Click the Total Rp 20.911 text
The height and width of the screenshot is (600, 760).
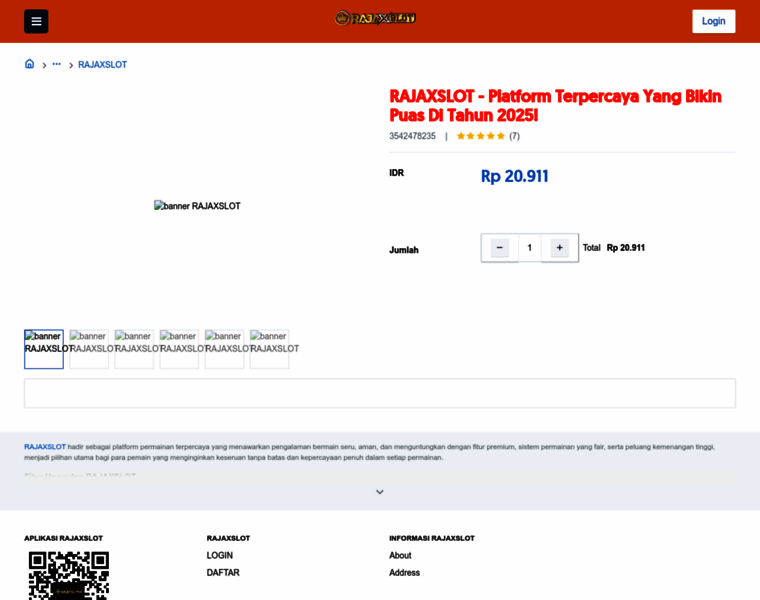pos(614,248)
